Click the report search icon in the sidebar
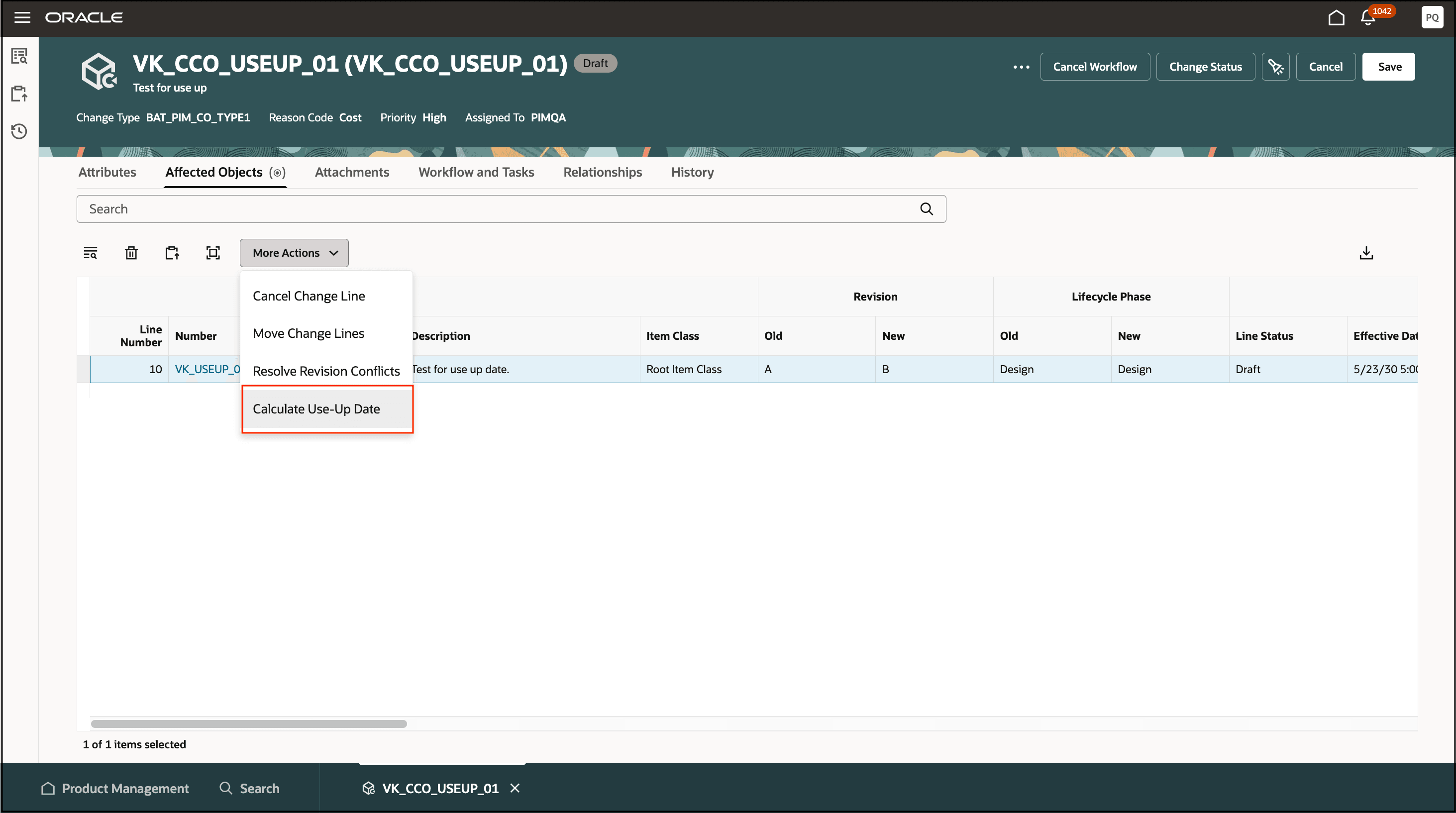This screenshot has width=1456, height=813. coord(18,56)
